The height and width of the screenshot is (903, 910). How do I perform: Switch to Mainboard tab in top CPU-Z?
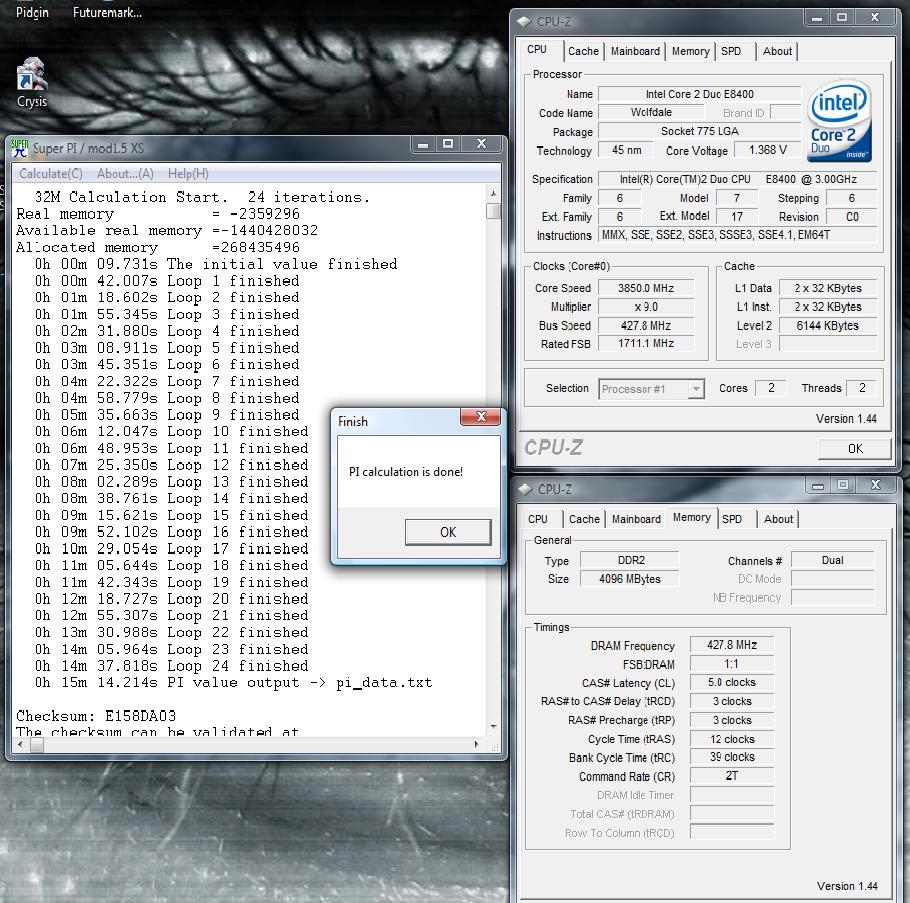click(x=635, y=51)
